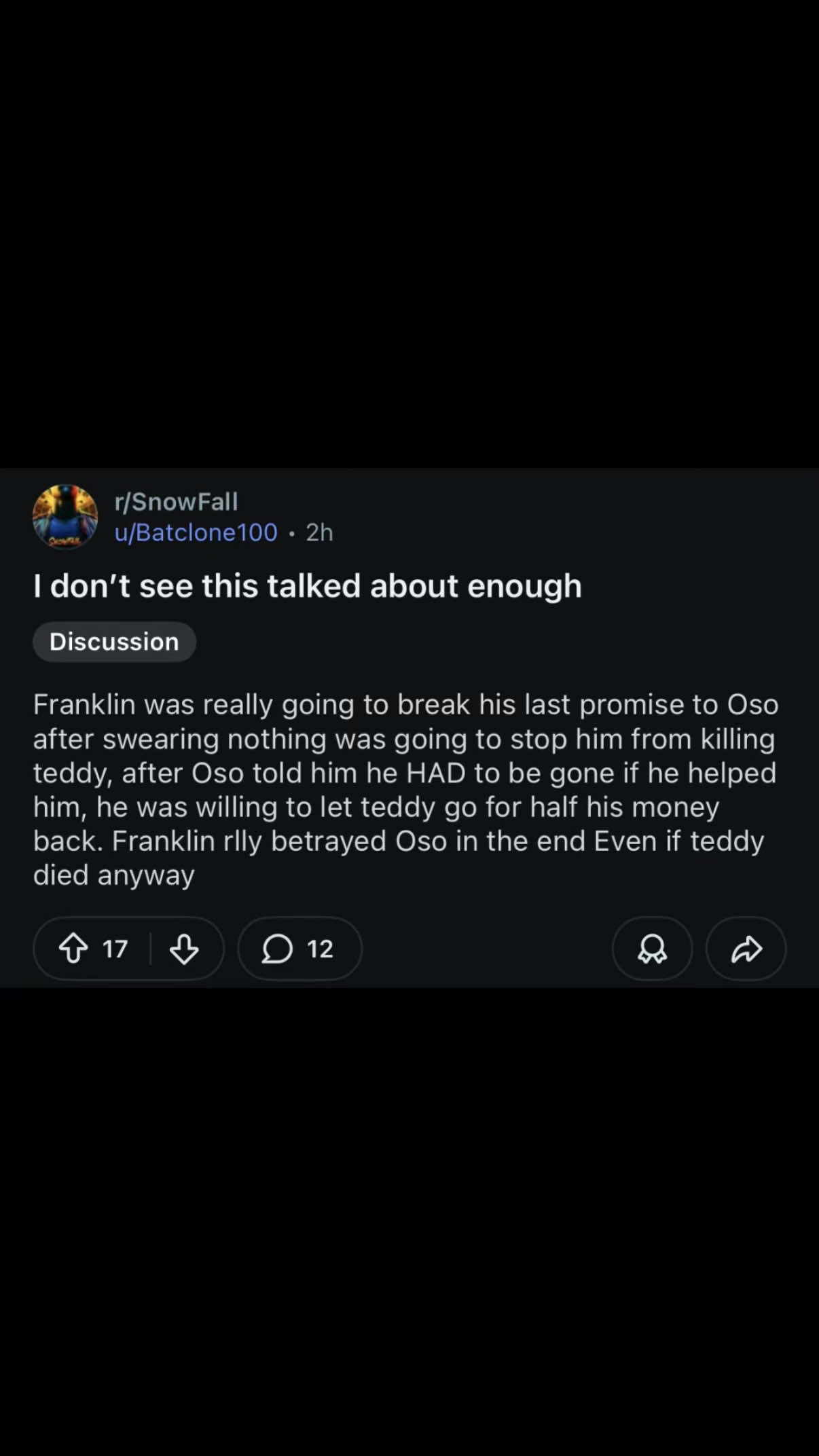Viewport: 819px width, 1456px height.
Task: Tap the share arrow icon
Action: (746, 949)
